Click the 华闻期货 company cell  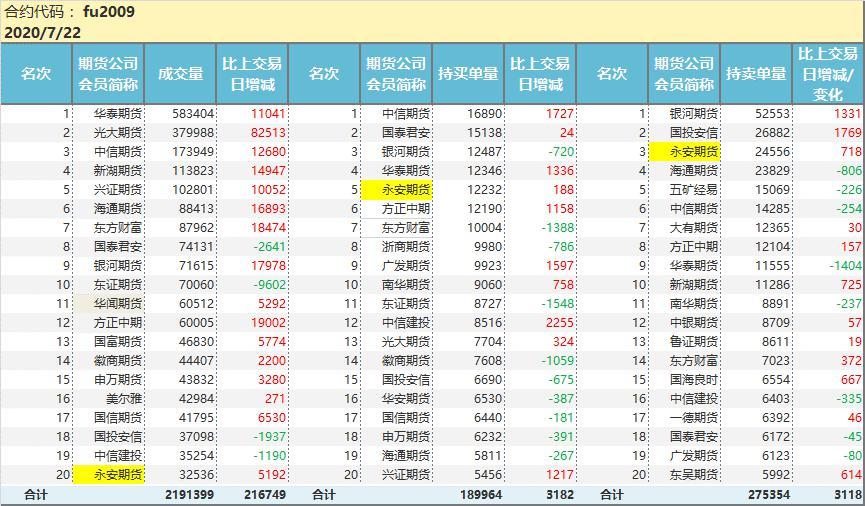[x=118, y=303]
